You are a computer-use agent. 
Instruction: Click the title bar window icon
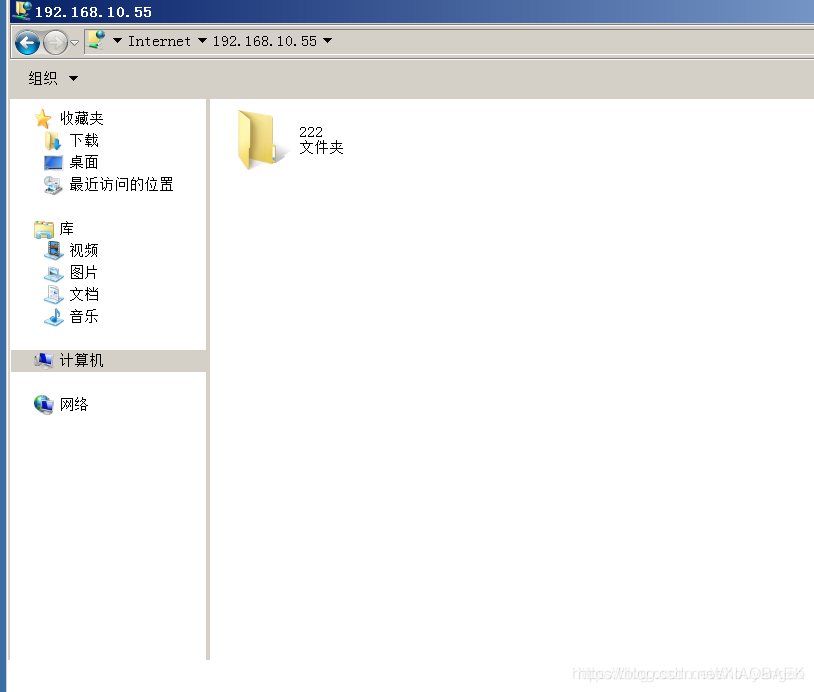pos(21,10)
